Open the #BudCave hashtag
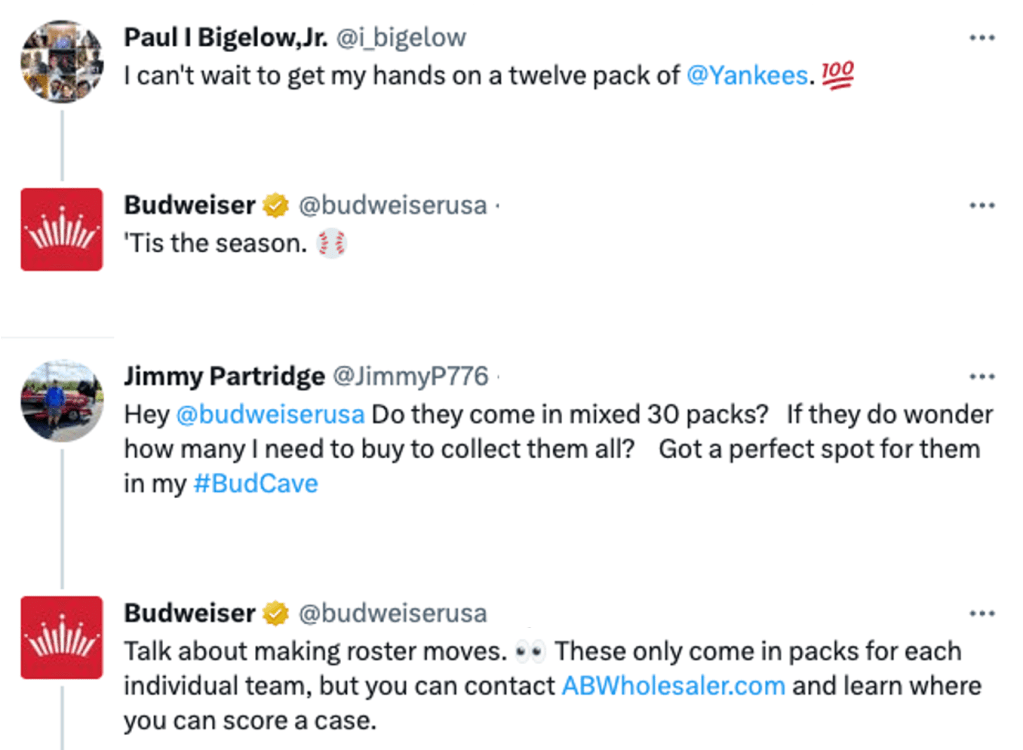Screen dimensions: 1023x750 (255, 484)
